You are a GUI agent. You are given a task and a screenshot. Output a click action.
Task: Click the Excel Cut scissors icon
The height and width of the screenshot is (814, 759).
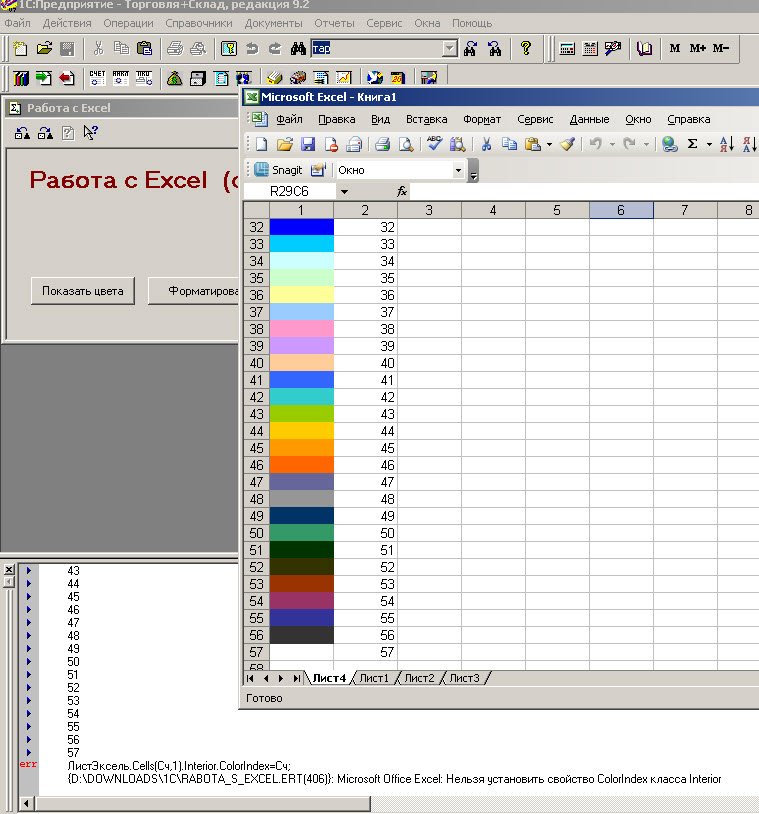coord(486,144)
